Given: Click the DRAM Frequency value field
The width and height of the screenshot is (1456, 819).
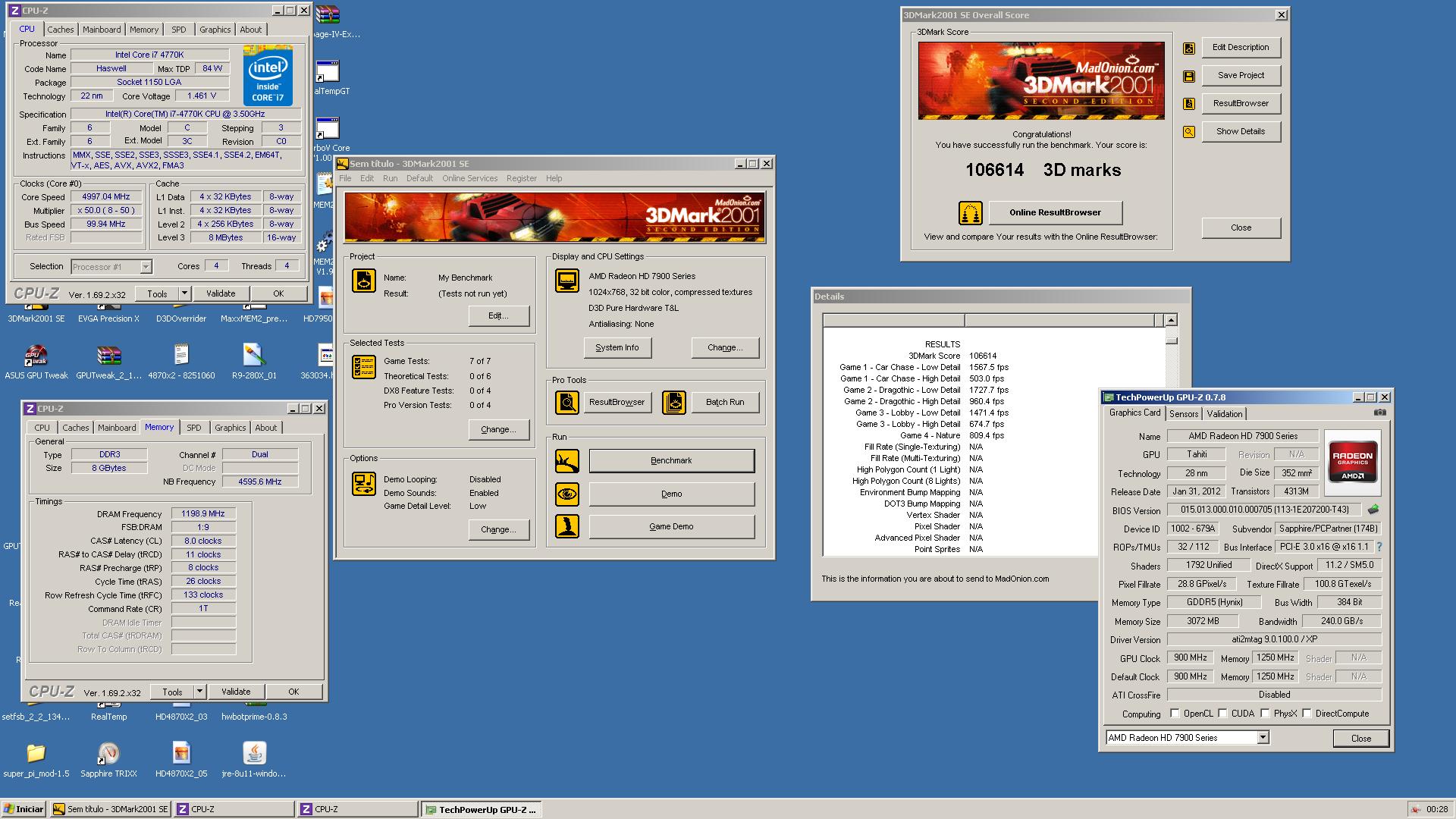Looking at the screenshot, I should coord(203,513).
